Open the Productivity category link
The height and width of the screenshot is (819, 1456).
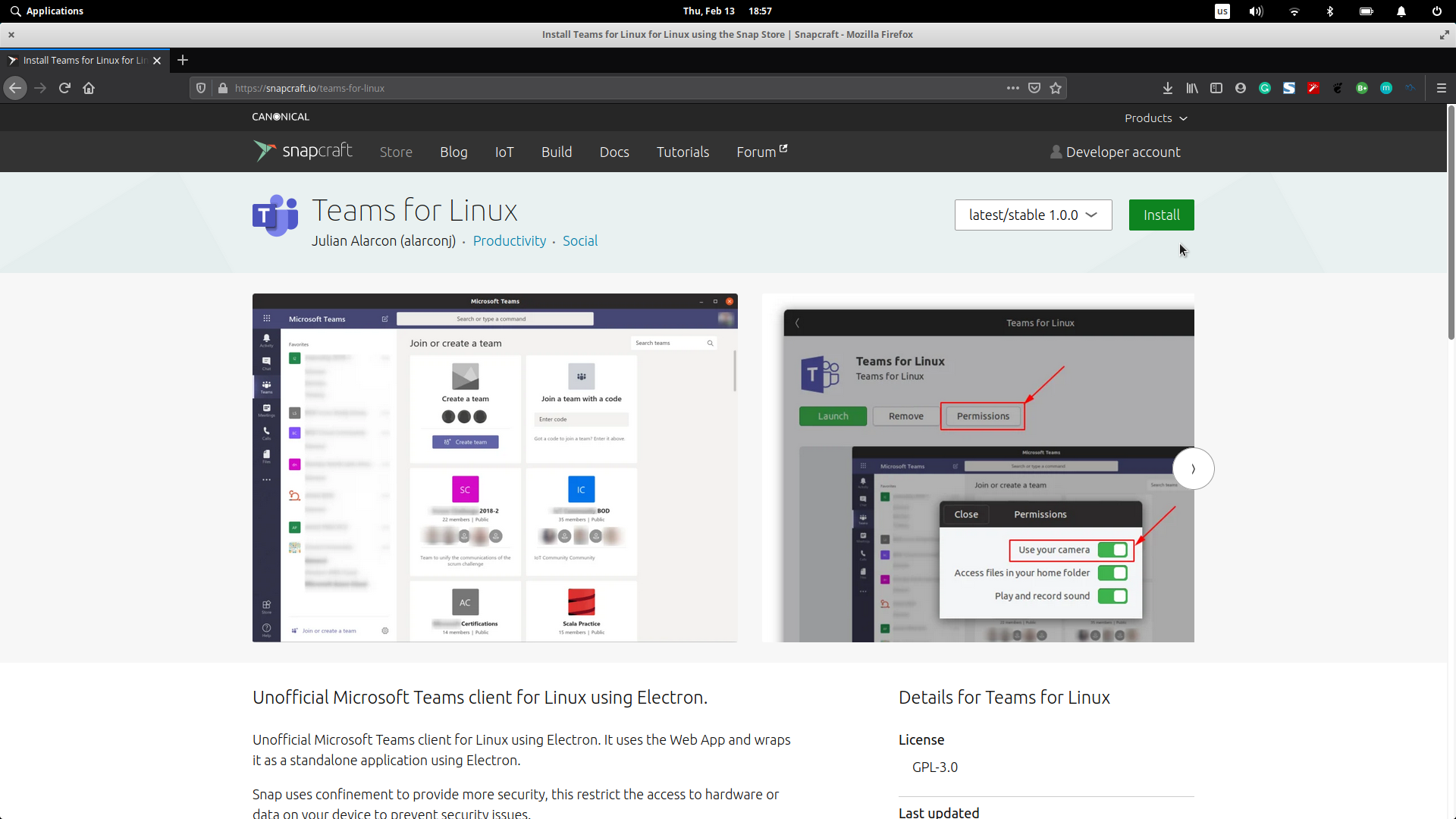(x=510, y=241)
